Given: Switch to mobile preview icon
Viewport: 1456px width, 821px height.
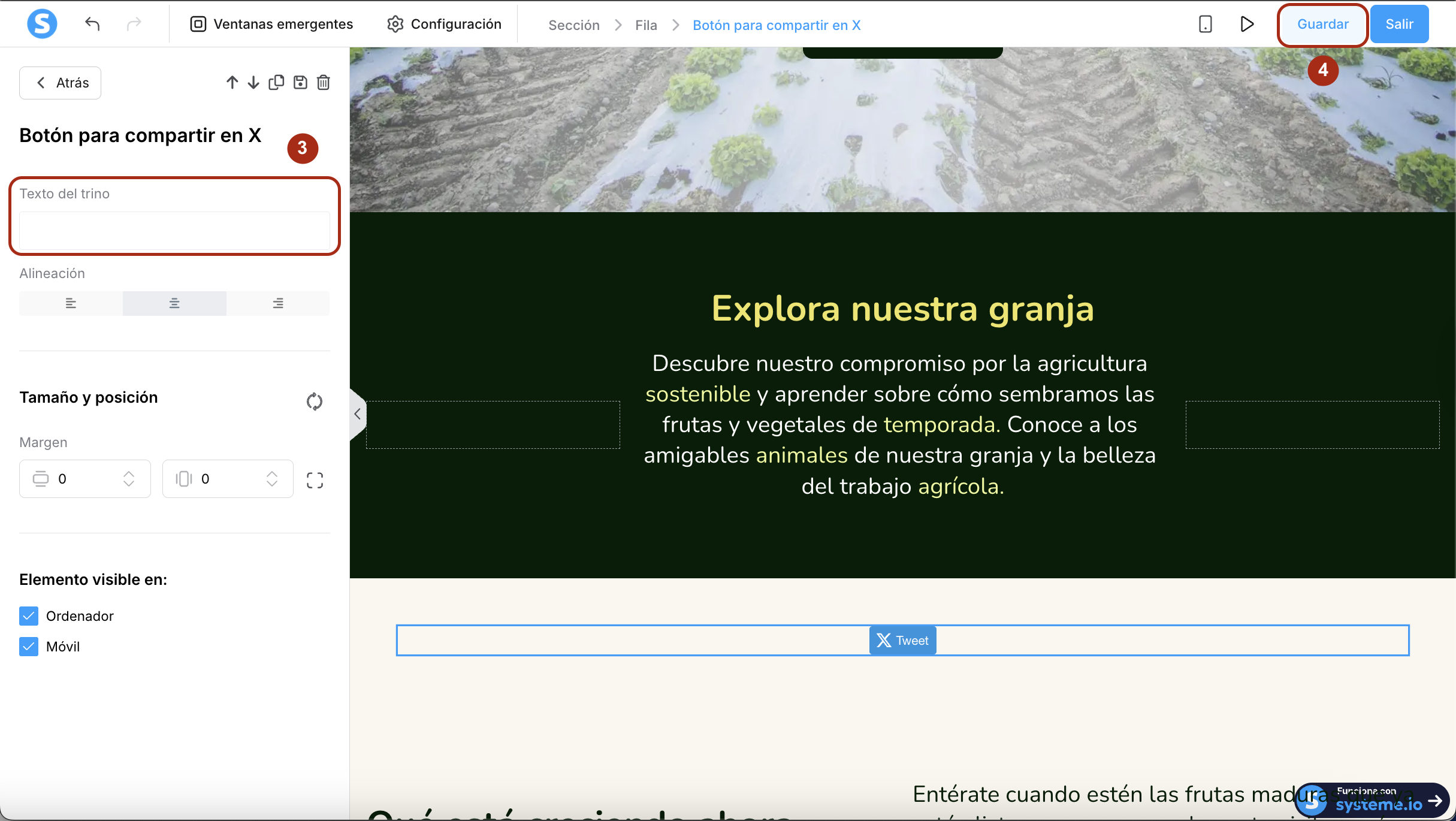Looking at the screenshot, I should (1205, 24).
